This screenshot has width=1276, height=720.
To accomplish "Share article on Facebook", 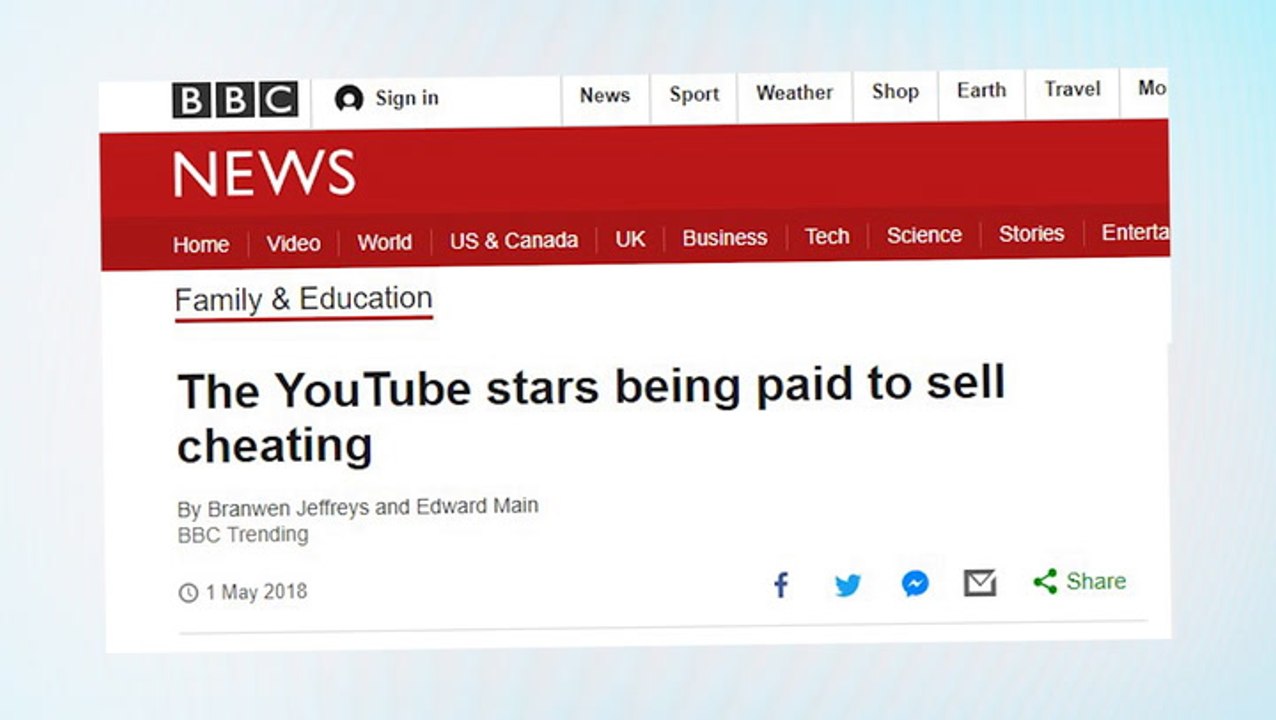I will (781, 585).
